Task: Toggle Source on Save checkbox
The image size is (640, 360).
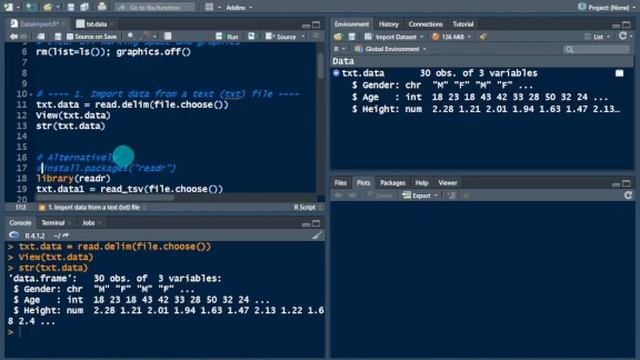Action: point(70,36)
